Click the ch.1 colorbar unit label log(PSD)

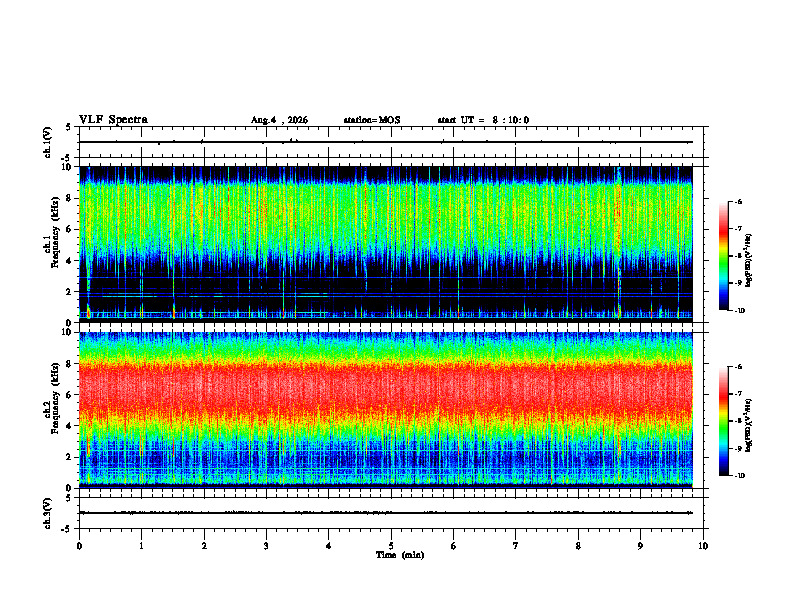tap(749, 260)
